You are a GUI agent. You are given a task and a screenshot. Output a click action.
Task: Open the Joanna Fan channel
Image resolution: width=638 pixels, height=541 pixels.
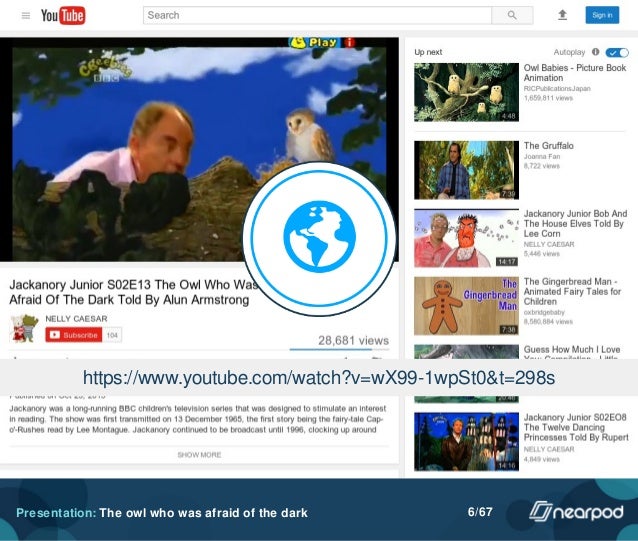[542, 157]
